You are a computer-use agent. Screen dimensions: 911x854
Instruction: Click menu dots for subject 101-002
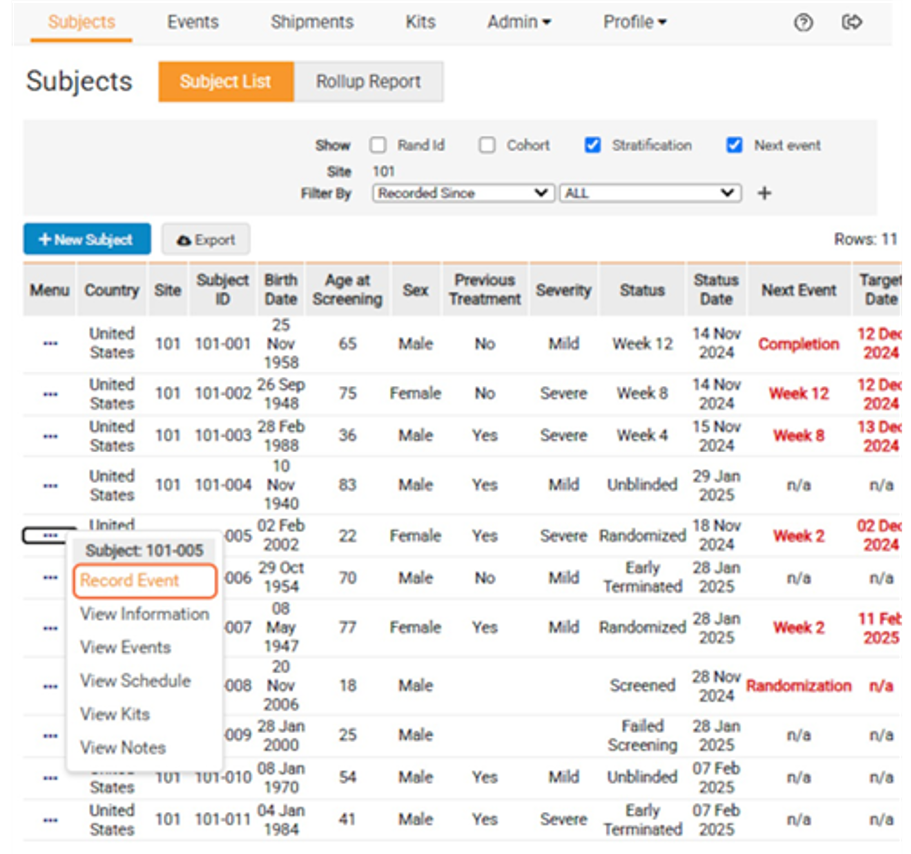(x=50, y=393)
